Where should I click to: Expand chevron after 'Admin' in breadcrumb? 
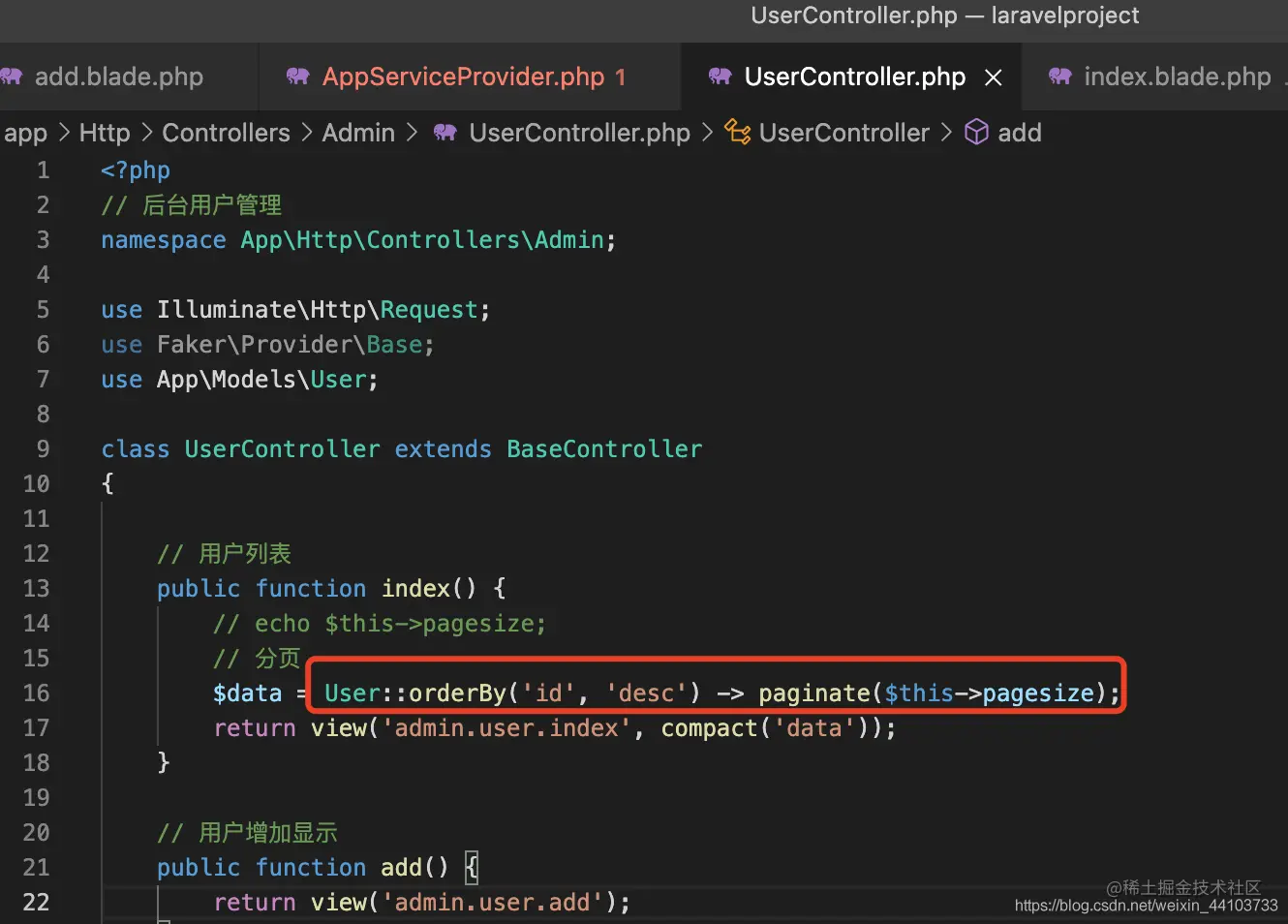pos(412,132)
